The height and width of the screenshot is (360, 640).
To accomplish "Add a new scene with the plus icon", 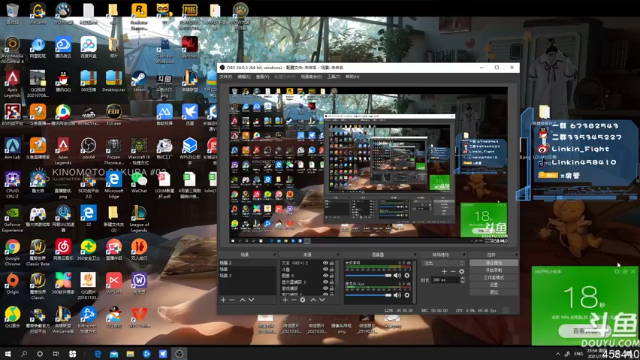I will pos(223,300).
